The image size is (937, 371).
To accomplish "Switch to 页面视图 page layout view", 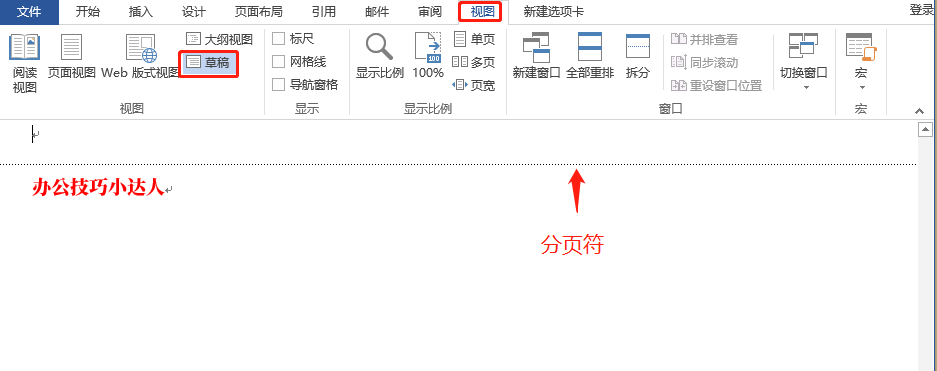I will (x=72, y=57).
